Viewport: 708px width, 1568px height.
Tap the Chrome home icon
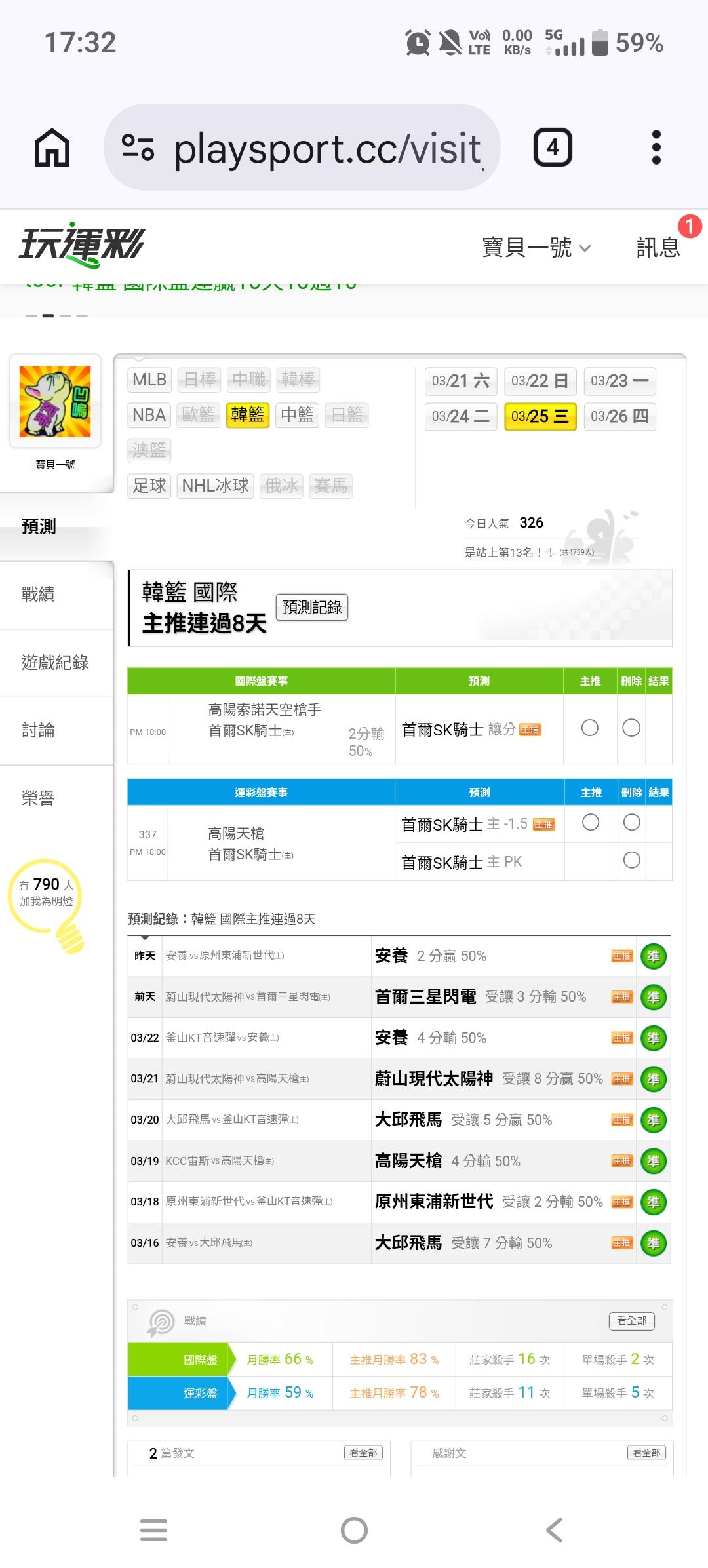(x=52, y=147)
